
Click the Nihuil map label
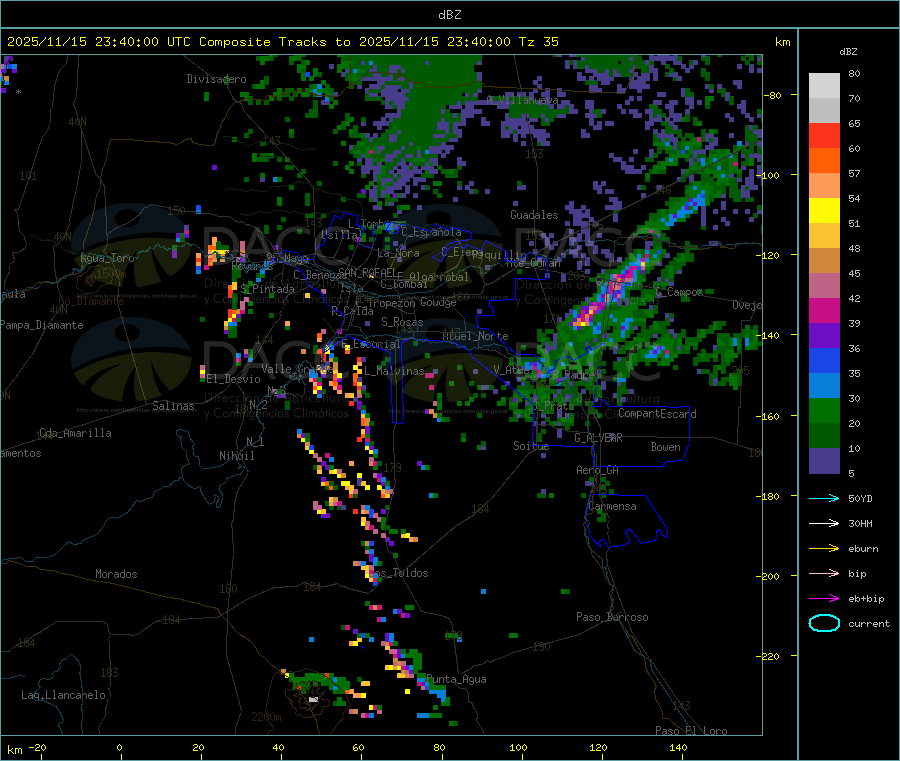click(236, 456)
